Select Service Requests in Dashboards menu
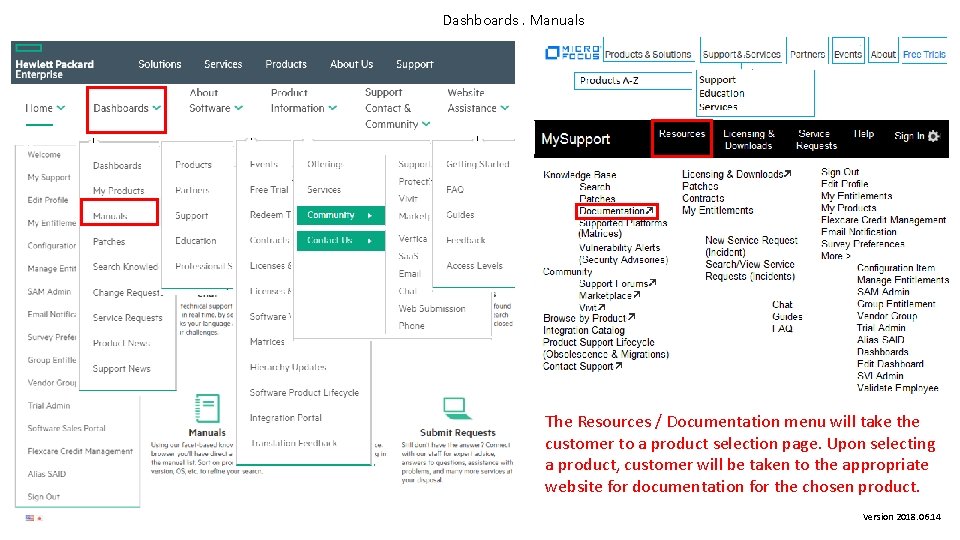Viewport: 960px width, 540px height. (127, 317)
